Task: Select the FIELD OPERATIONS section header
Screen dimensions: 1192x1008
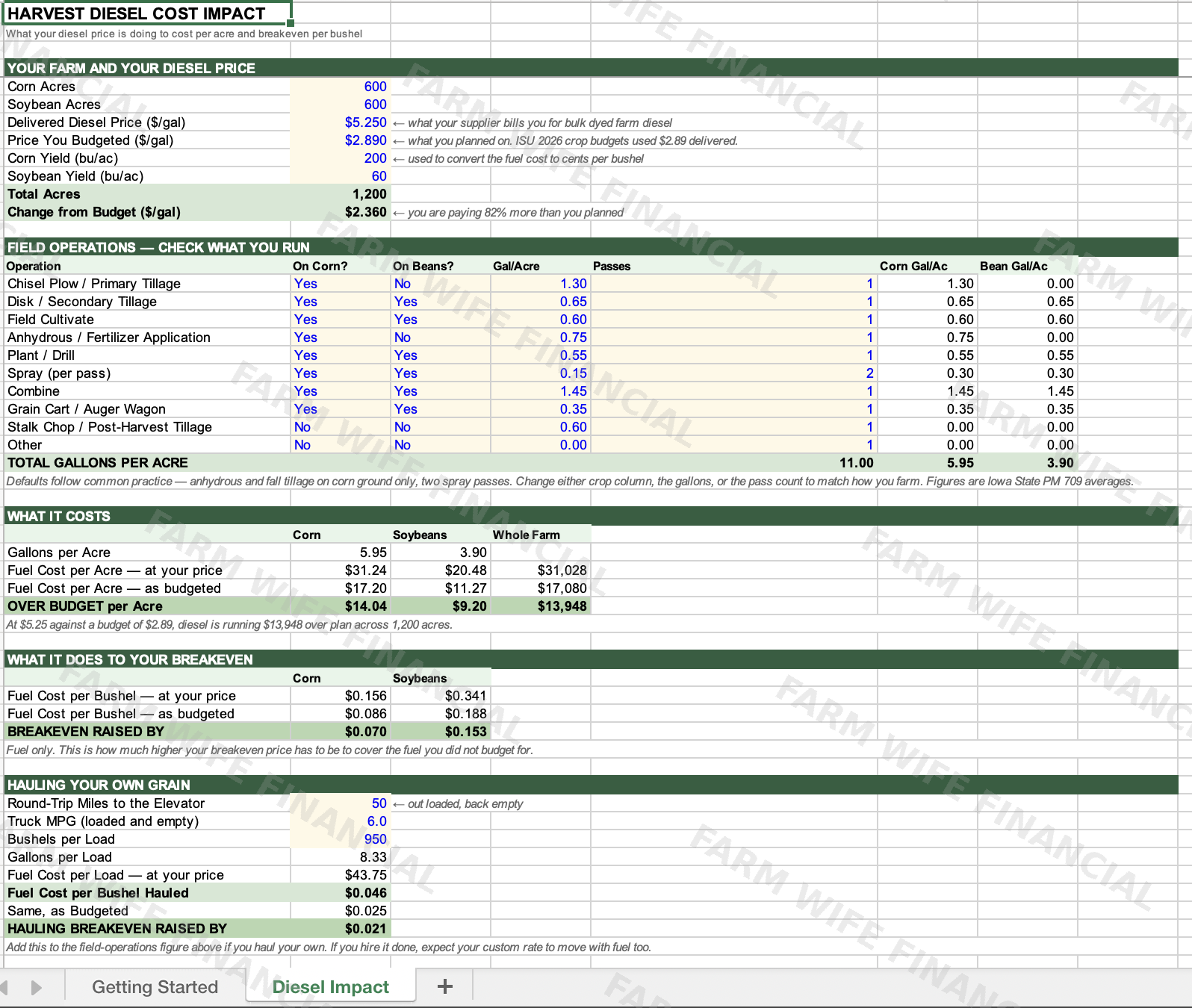Action: pos(592,247)
